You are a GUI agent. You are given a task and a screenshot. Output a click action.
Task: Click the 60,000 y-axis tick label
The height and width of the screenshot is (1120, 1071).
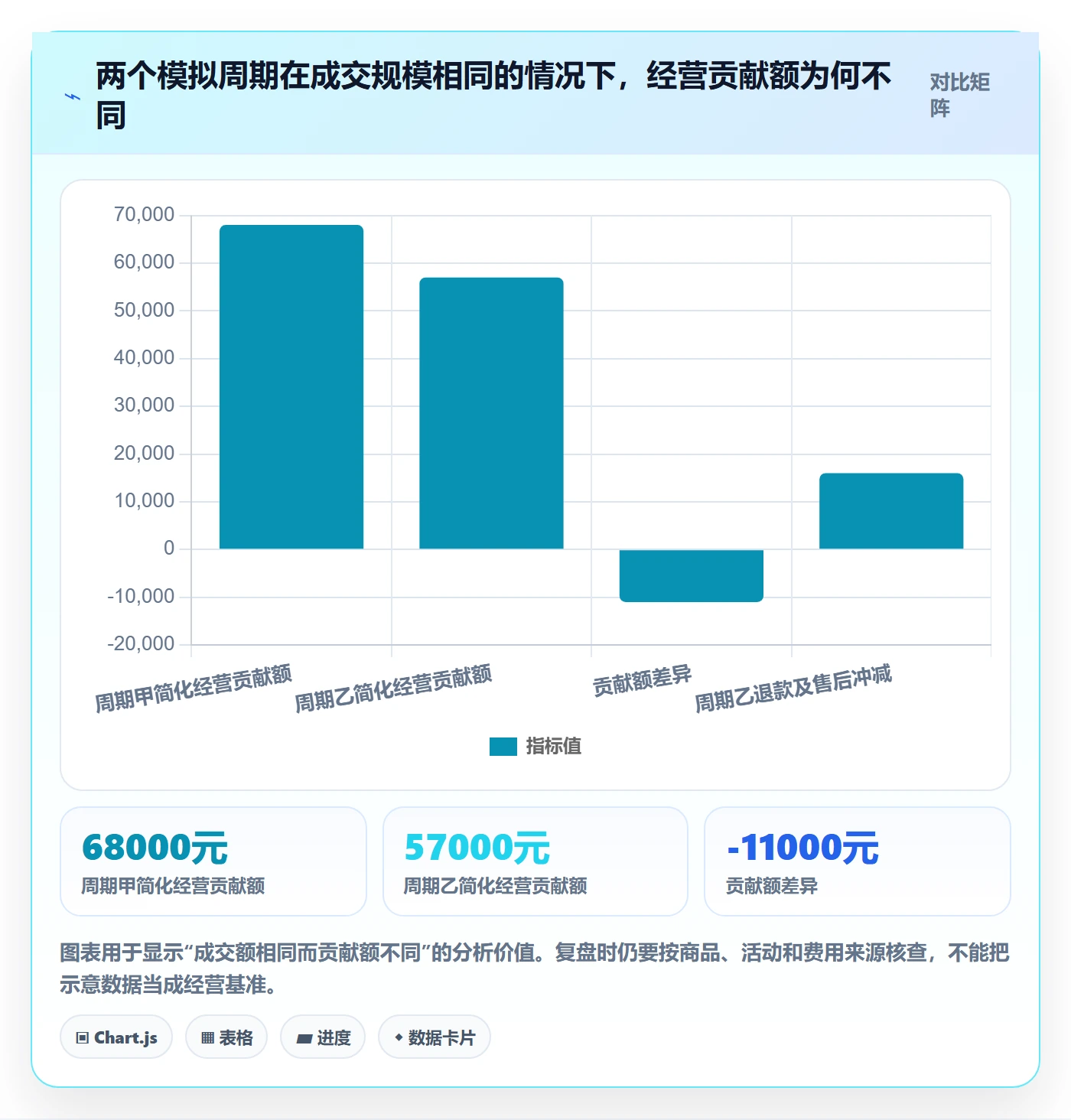[144, 262]
